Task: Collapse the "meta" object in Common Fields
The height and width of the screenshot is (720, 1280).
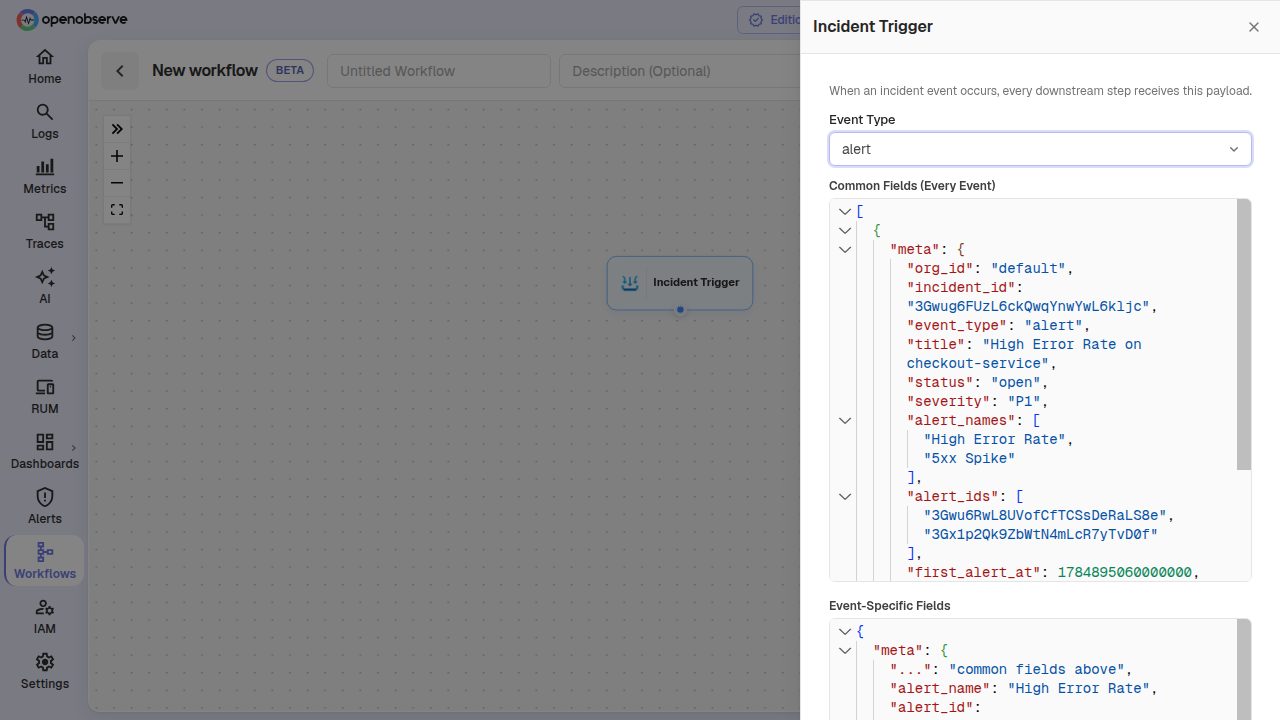Action: [x=845, y=250]
